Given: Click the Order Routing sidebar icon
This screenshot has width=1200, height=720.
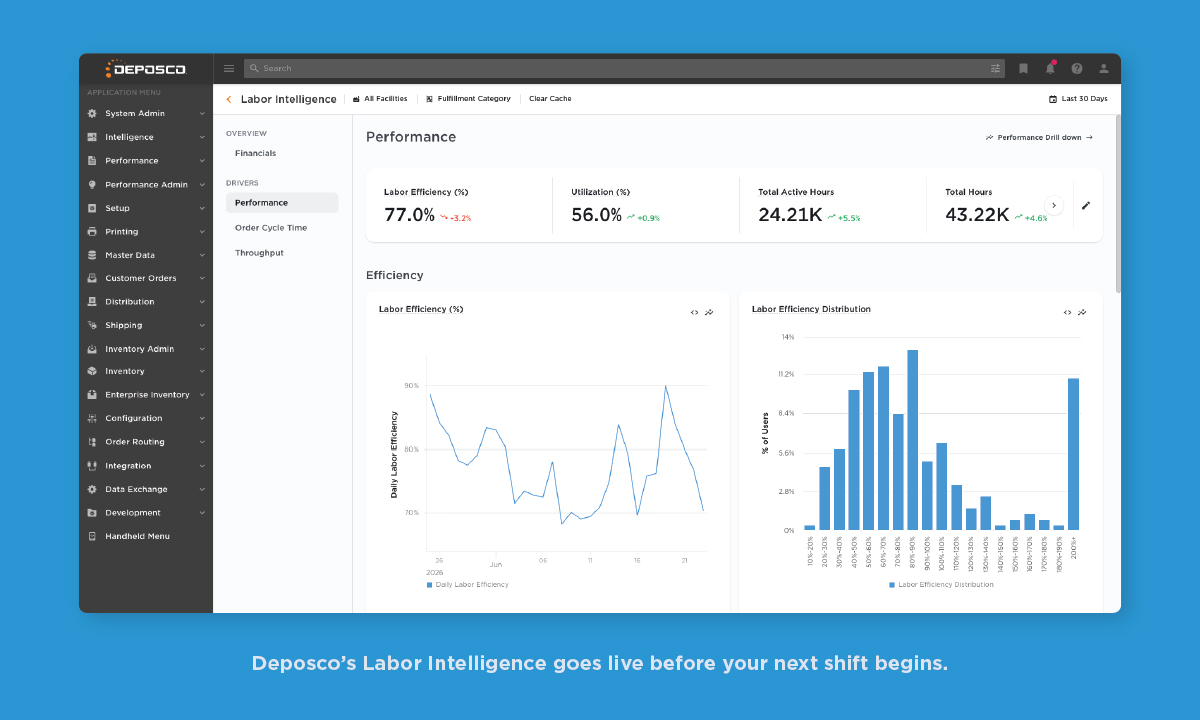Looking at the screenshot, I should 92,442.
